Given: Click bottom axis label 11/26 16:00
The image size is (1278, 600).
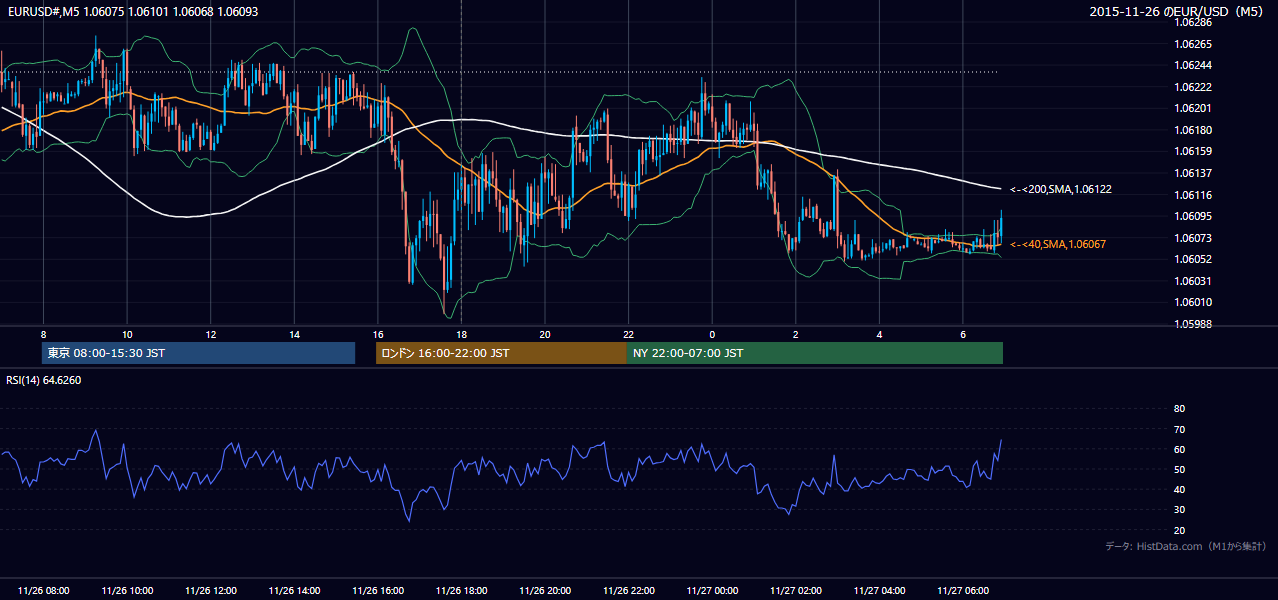Looking at the screenshot, I should (x=378, y=591).
